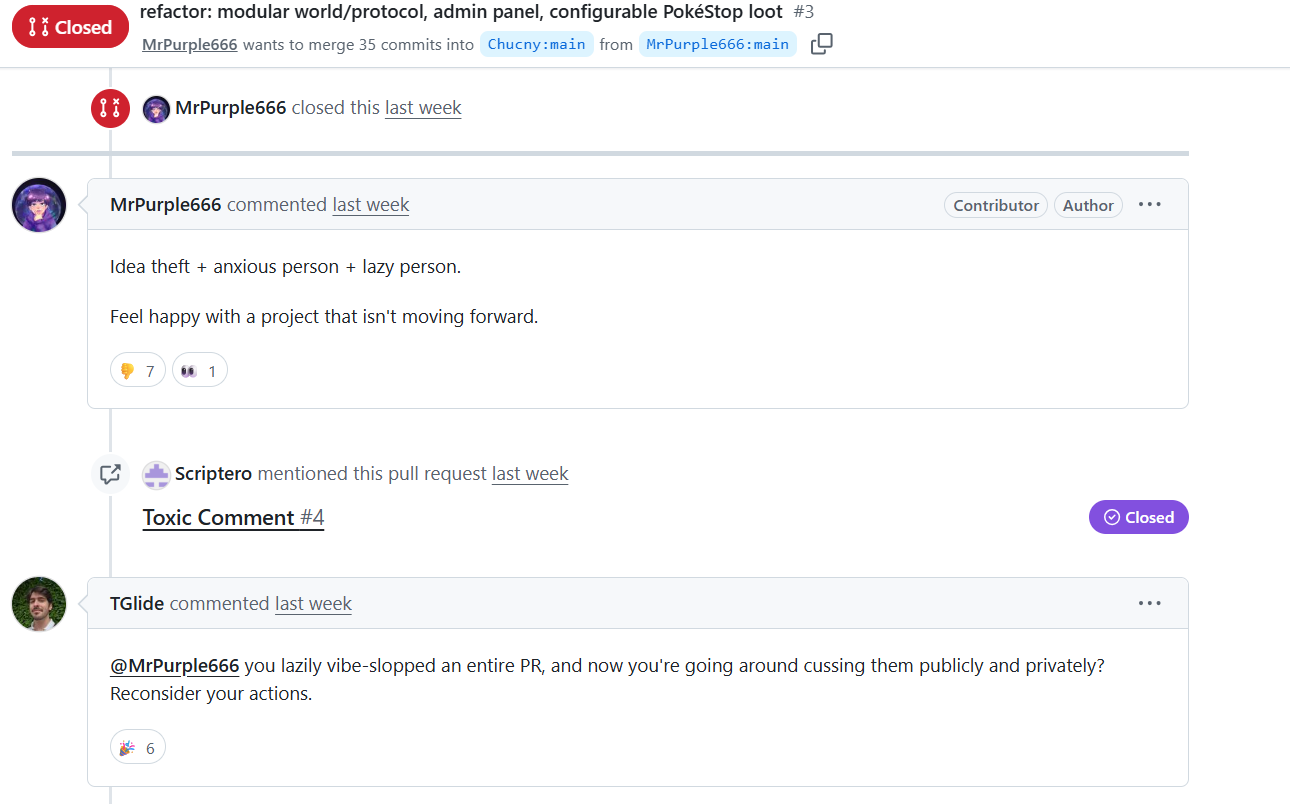Copy the head branch name icon
This screenshot has width=1290, height=804.
[821, 44]
